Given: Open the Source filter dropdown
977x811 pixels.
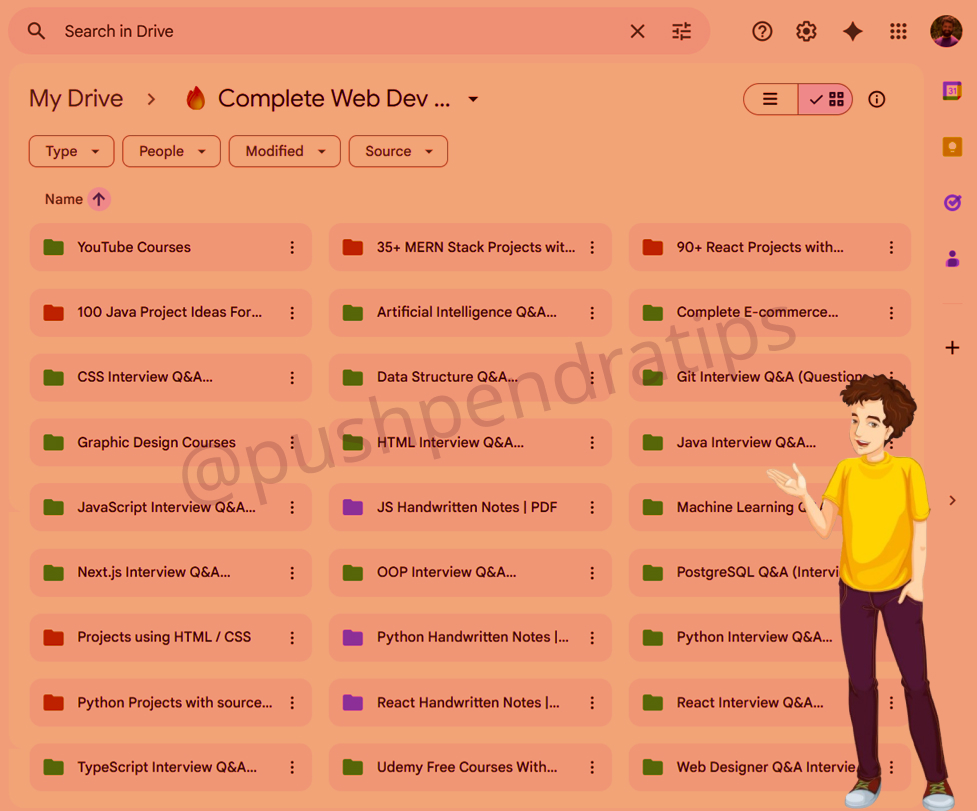Looking at the screenshot, I should pos(398,151).
